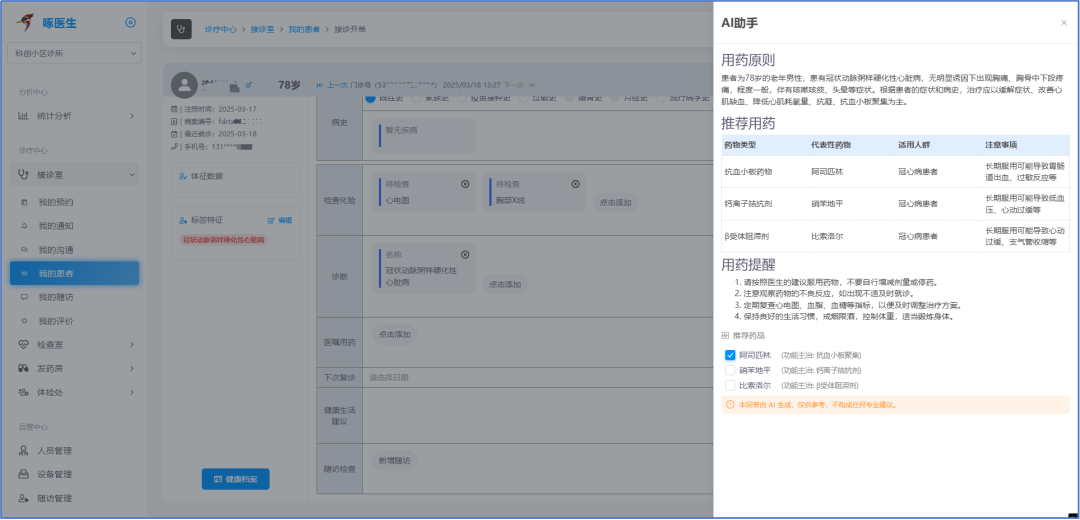Expand the 检查室 sidebar menu
1080x520 pixels.
(75, 344)
